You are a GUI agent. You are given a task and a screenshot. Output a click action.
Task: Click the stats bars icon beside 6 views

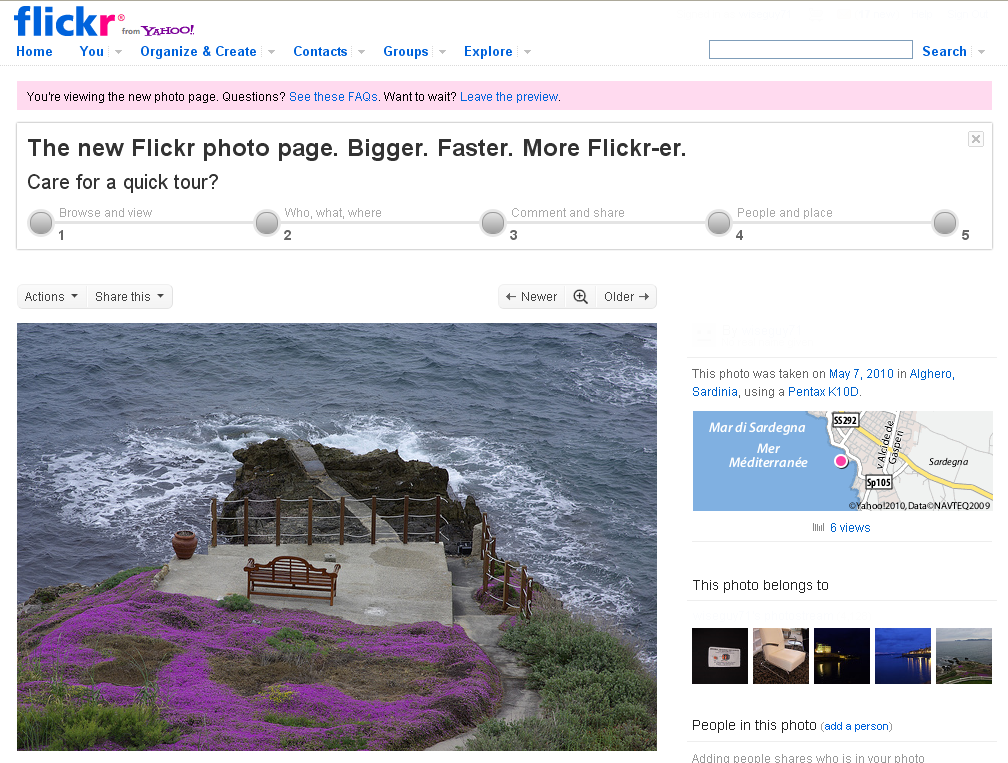818,527
